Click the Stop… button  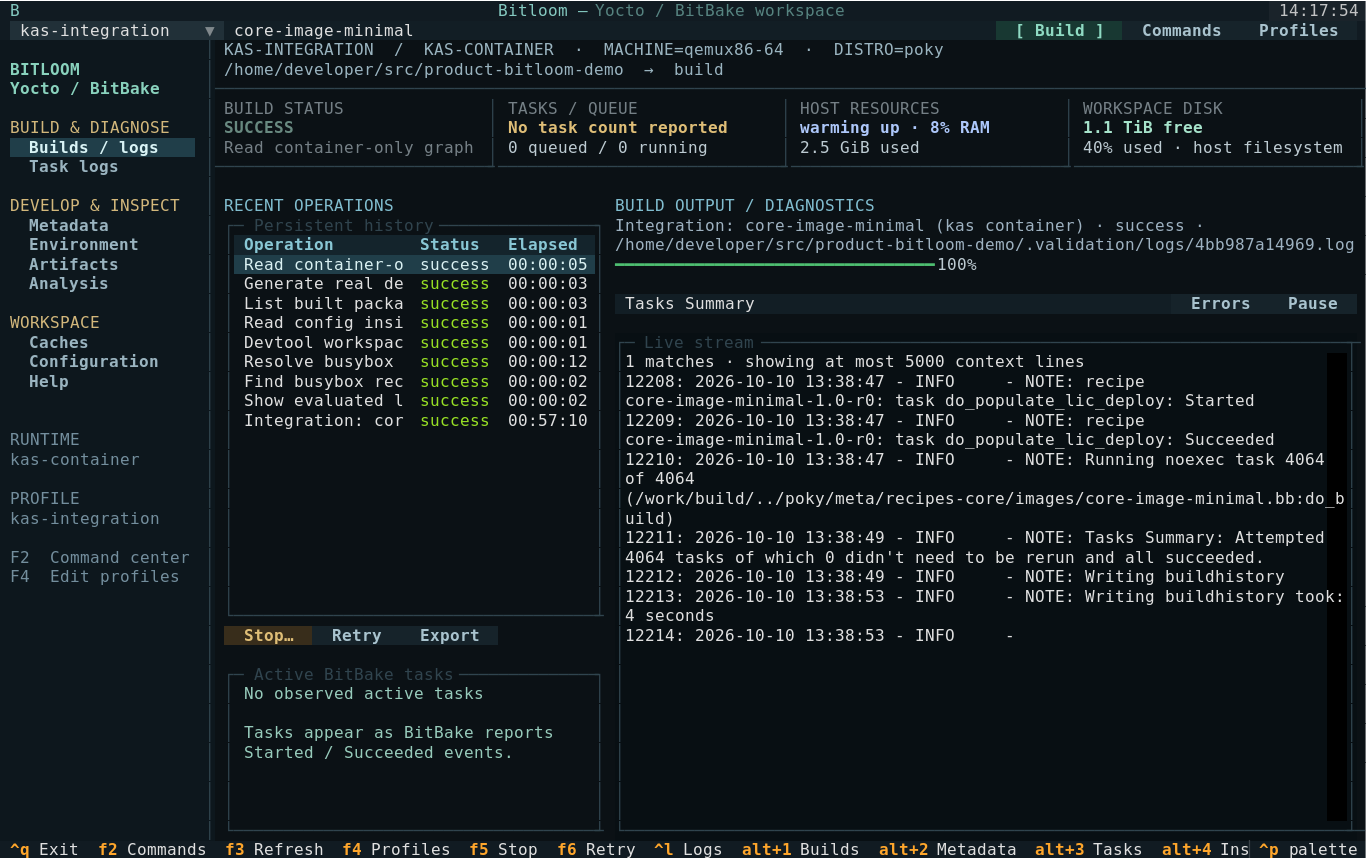pos(268,636)
